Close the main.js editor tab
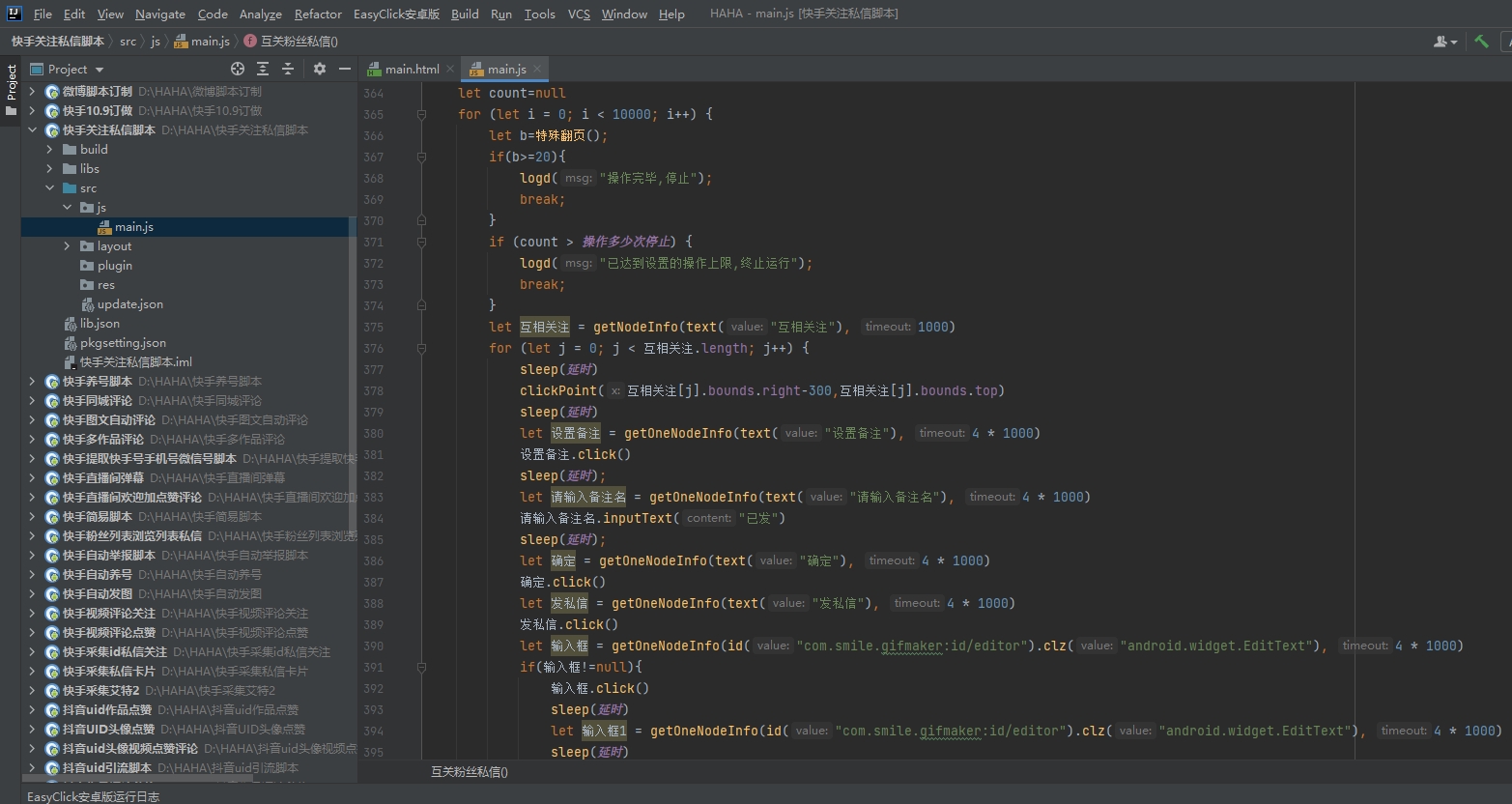The image size is (1512, 804). pyautogui.click(x=537, y=69)
